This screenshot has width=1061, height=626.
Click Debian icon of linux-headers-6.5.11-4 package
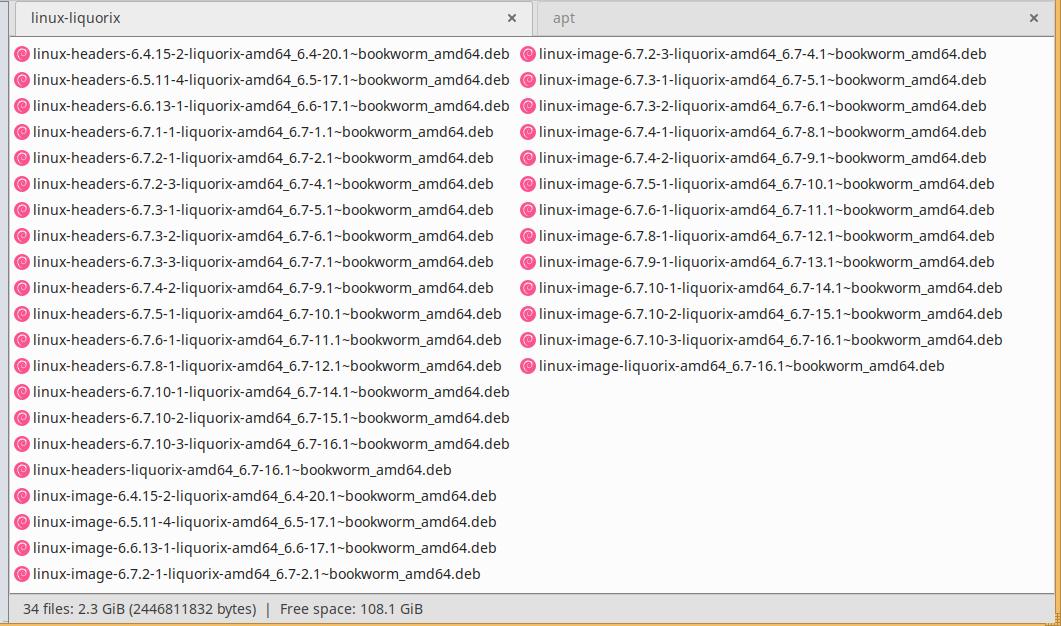pyautogui.click(x=22, y=81)
